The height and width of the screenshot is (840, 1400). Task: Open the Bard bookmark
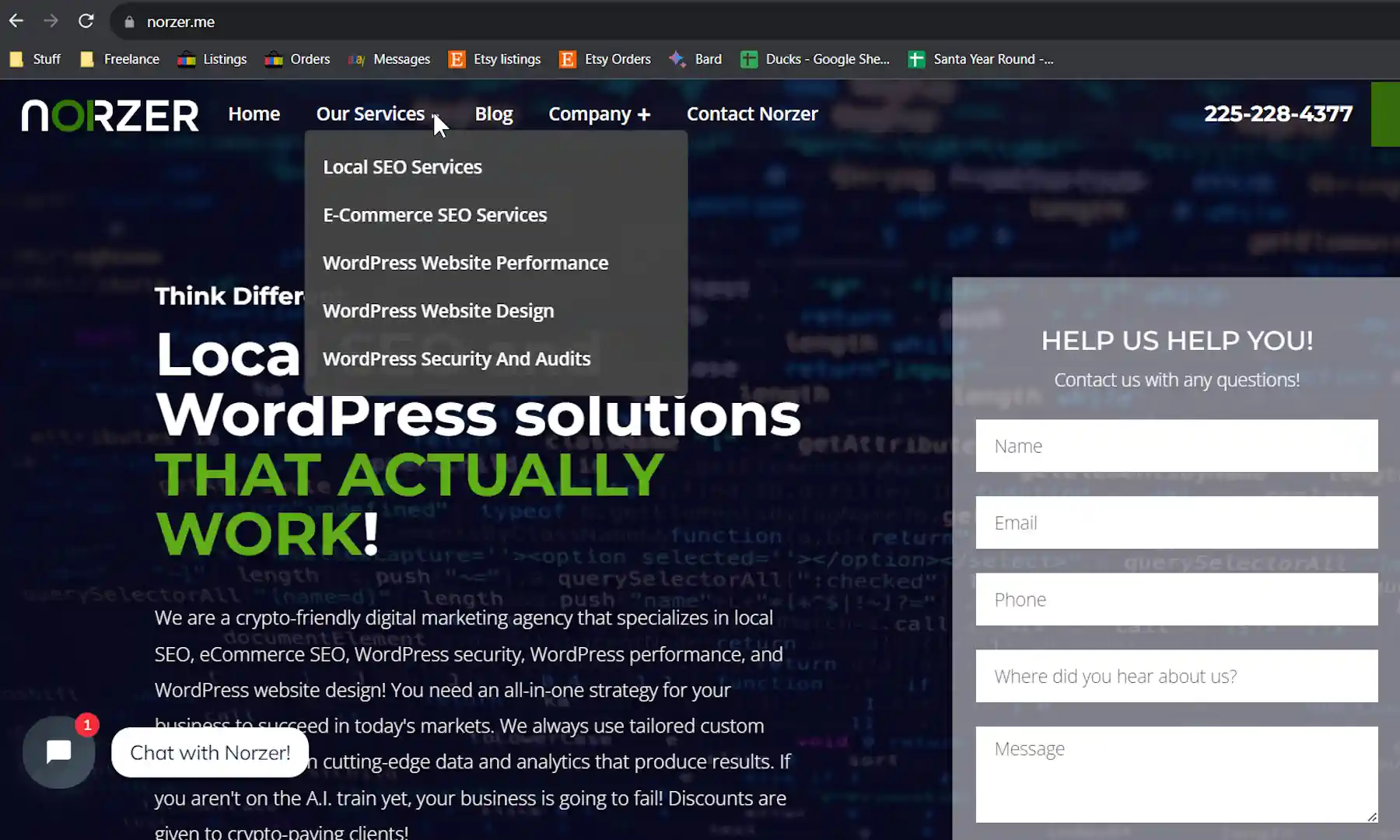point(695,59)
